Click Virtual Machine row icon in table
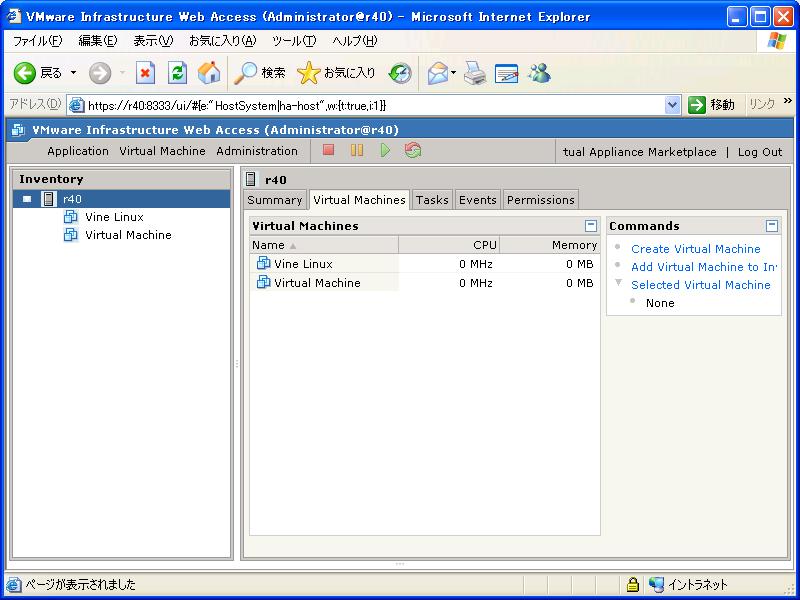800x600 pixels. (x=263, y=282)
